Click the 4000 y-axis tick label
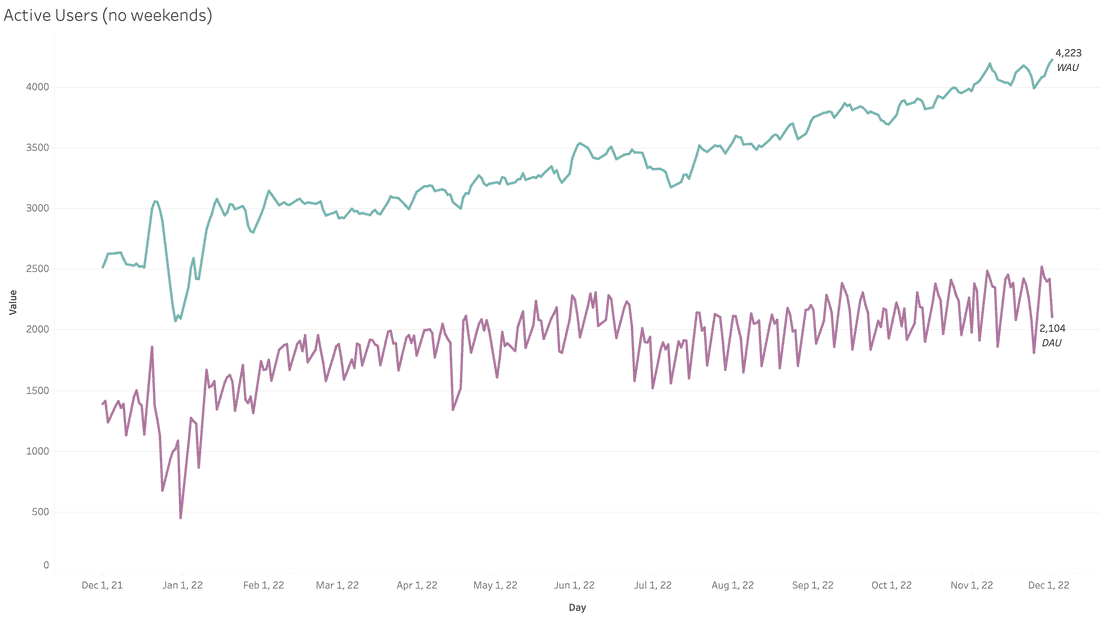This screenshot has height=619, width=1100. tap(38, 87)
